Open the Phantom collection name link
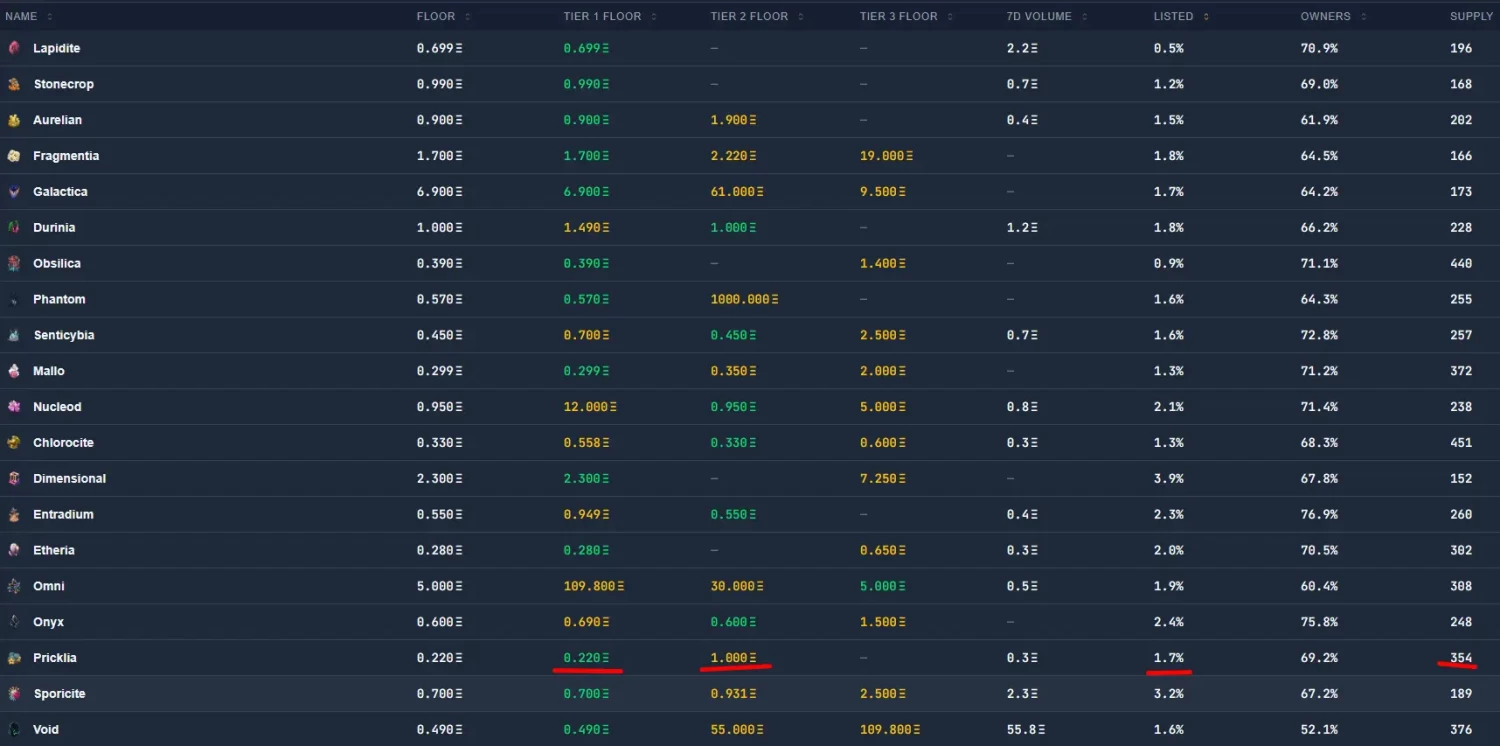The height and width of the screenshot is (746, 1500). pos(59,299)
